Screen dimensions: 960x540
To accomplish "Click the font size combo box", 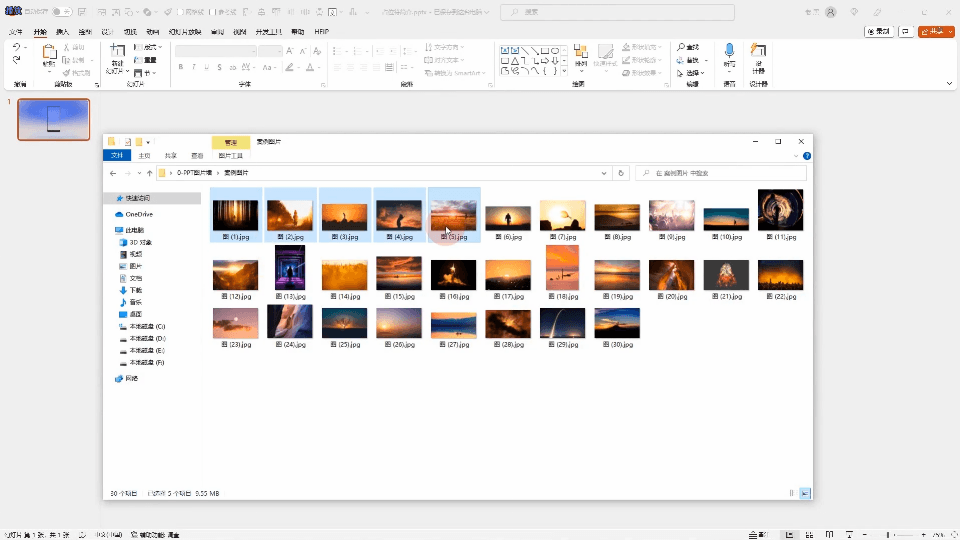I will click(270, 51).
